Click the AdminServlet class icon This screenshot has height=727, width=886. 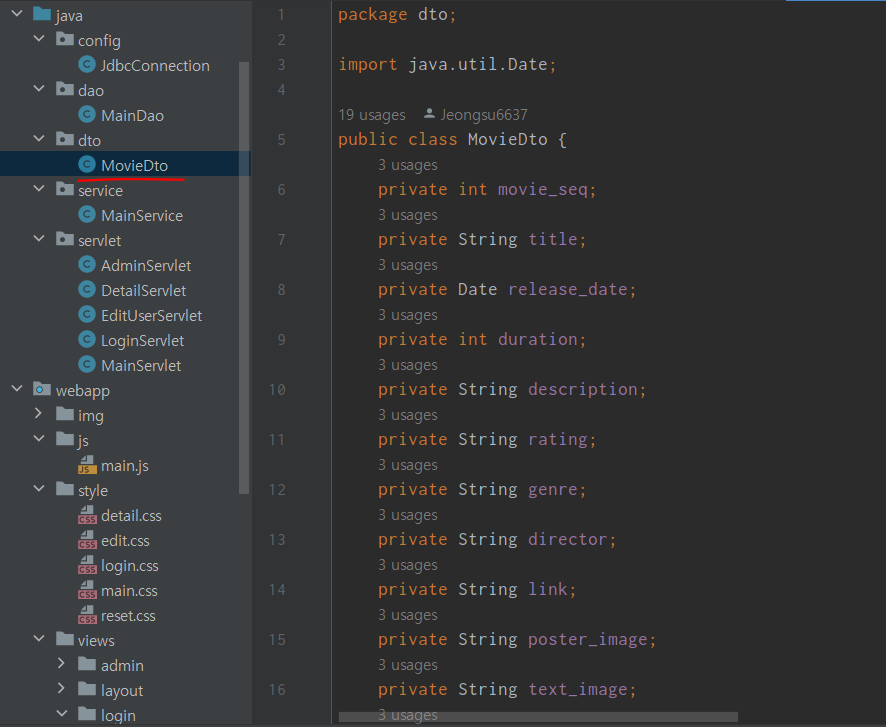[x=86, y=264]
